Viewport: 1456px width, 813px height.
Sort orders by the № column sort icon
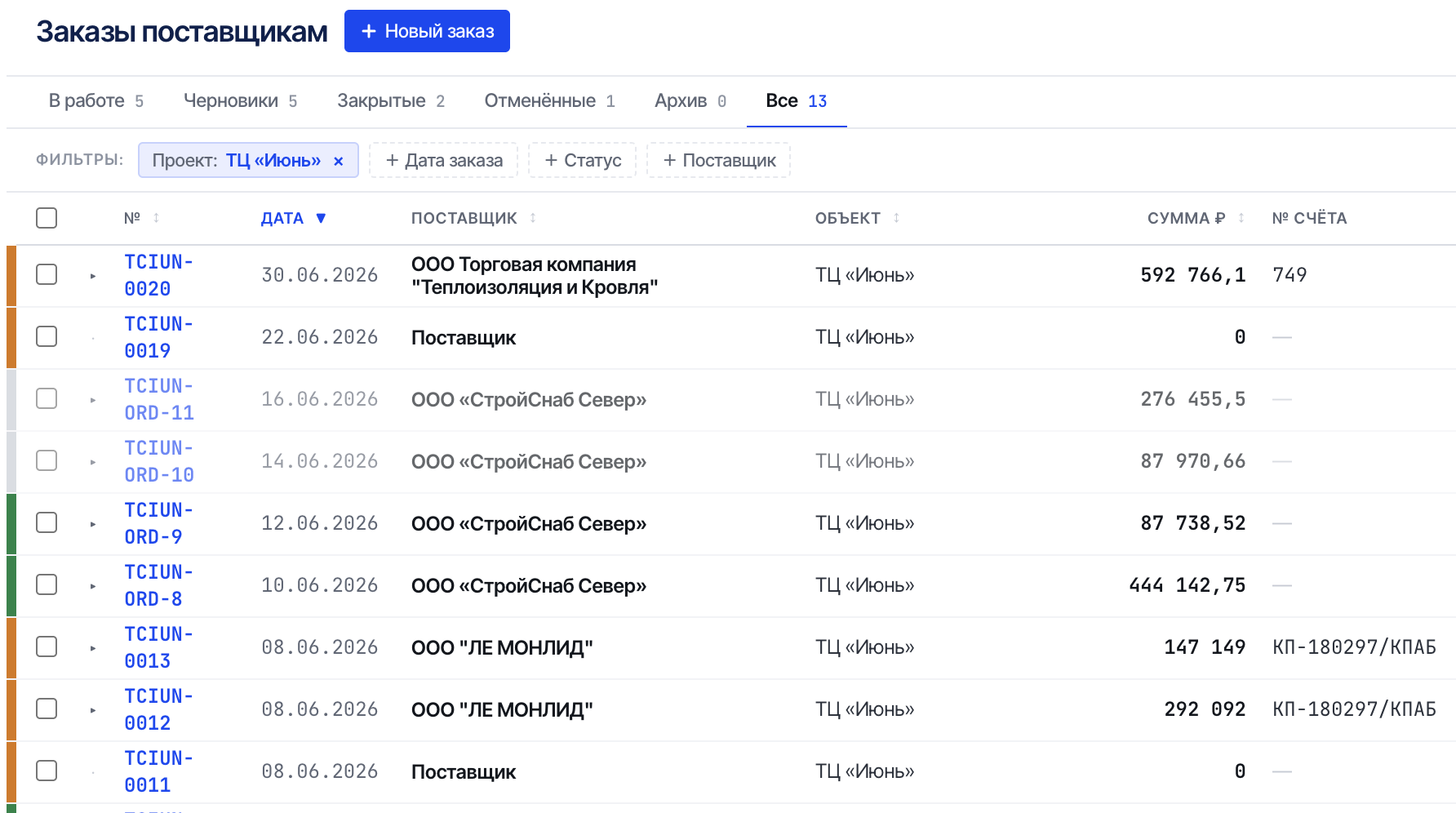[x=156, y=218]
